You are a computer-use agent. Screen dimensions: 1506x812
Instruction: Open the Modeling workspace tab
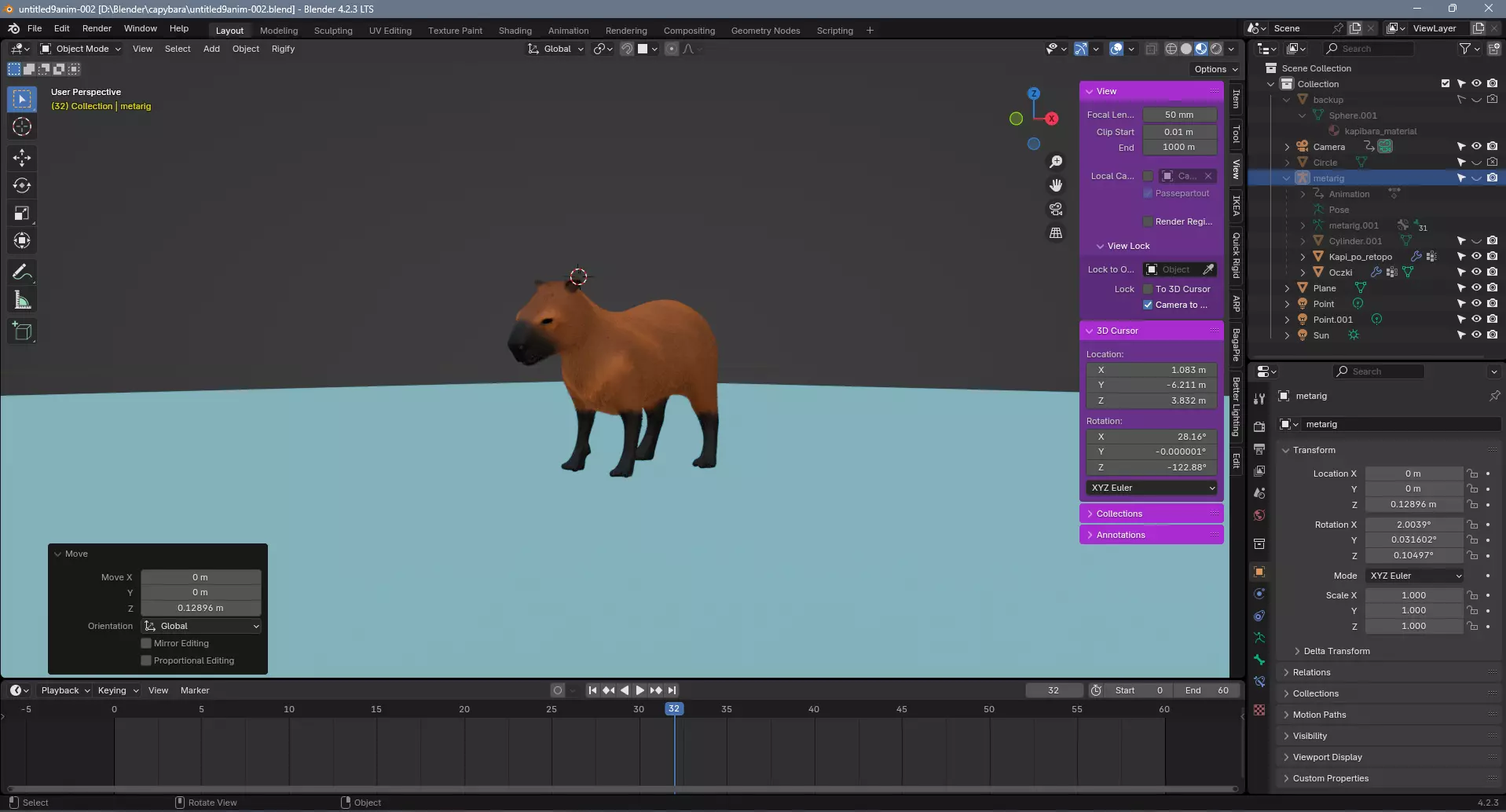pos(279,31)
